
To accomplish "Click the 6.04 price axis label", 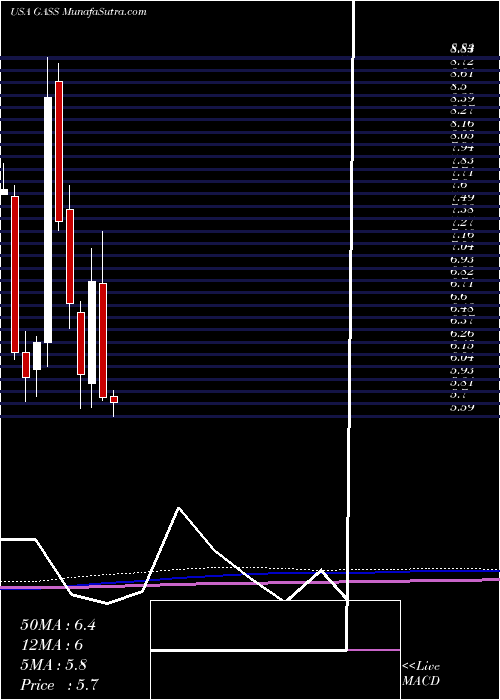I will pyautogui.click(x=462, y=358).
